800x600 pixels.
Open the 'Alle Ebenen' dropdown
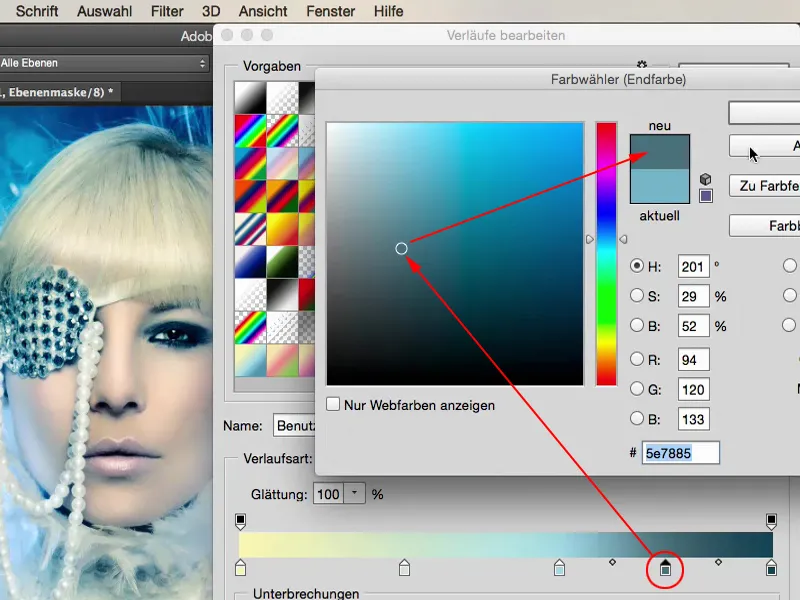point(104,63)
